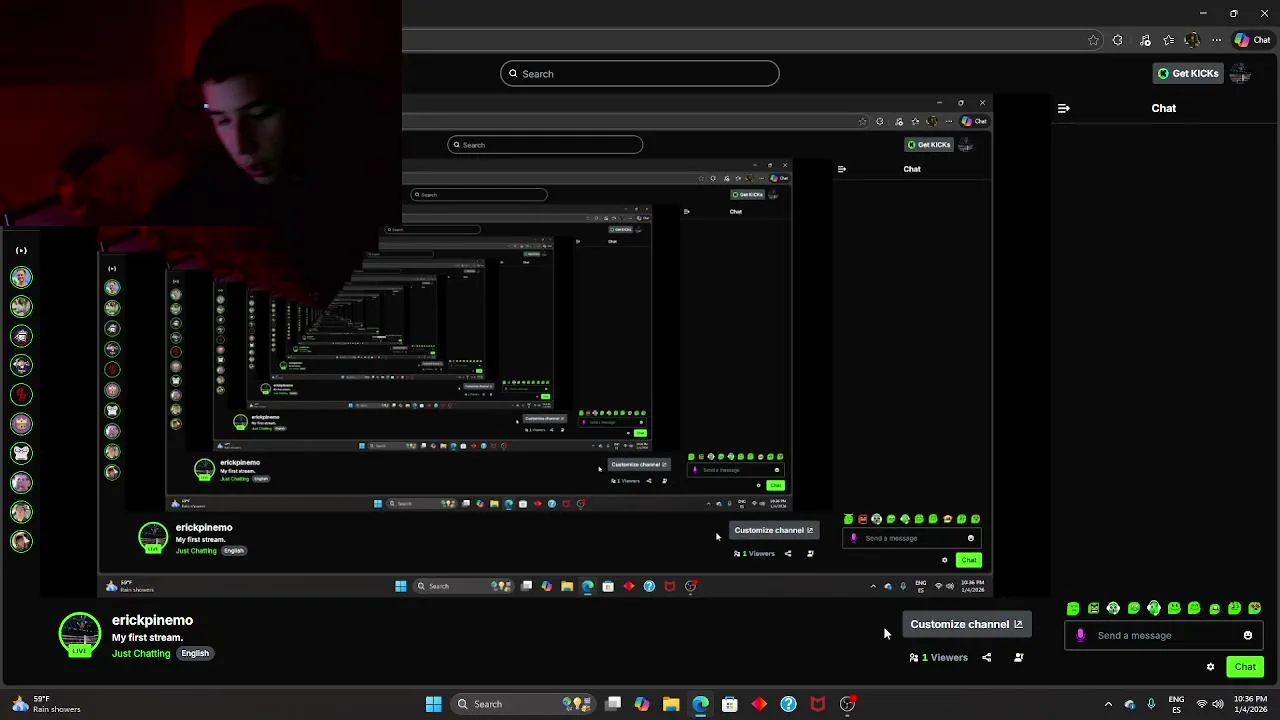Open the erickpinemo channel name

click(152, 620)
